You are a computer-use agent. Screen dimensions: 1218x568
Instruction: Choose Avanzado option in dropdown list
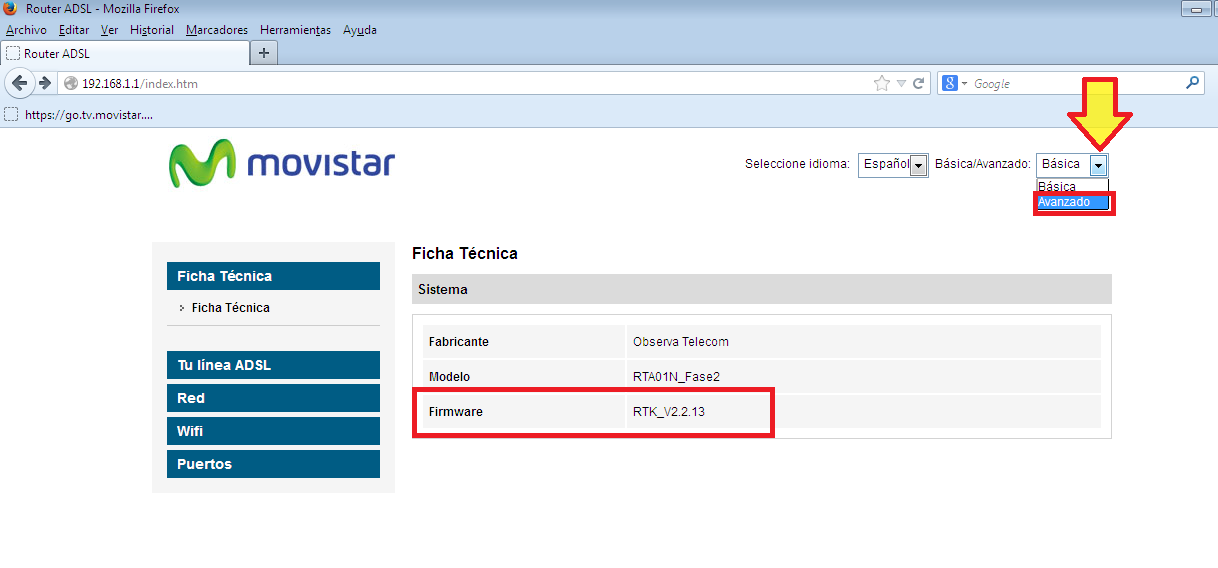tap(1071, 202)
